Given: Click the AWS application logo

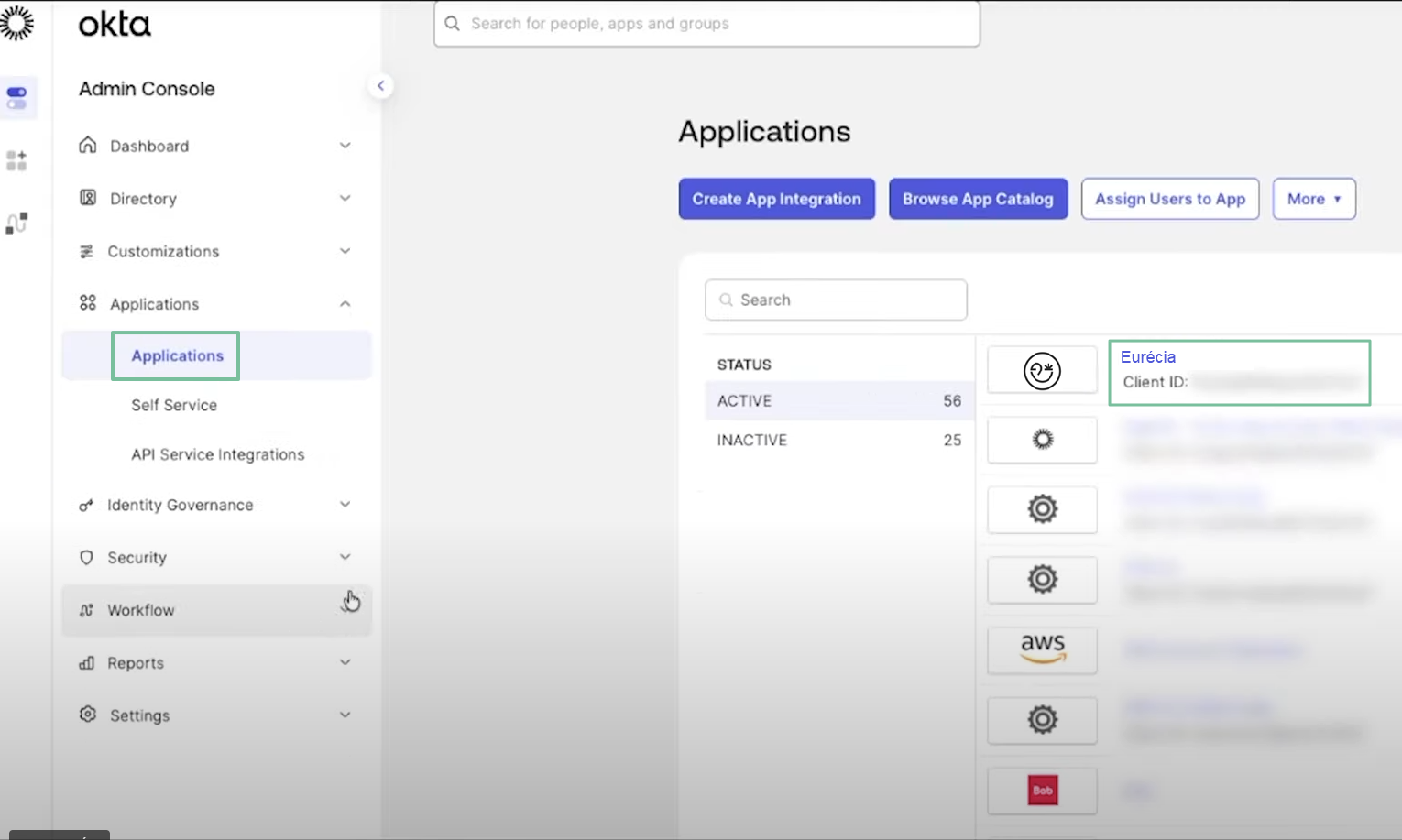Looking at the screenshot, I should (1042, 649).
